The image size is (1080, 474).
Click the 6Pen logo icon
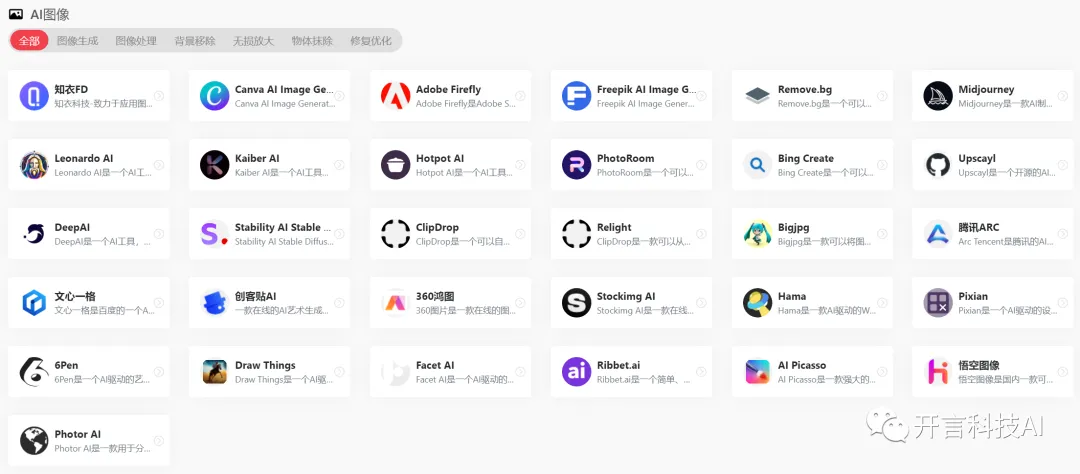[x=34, y=371]
